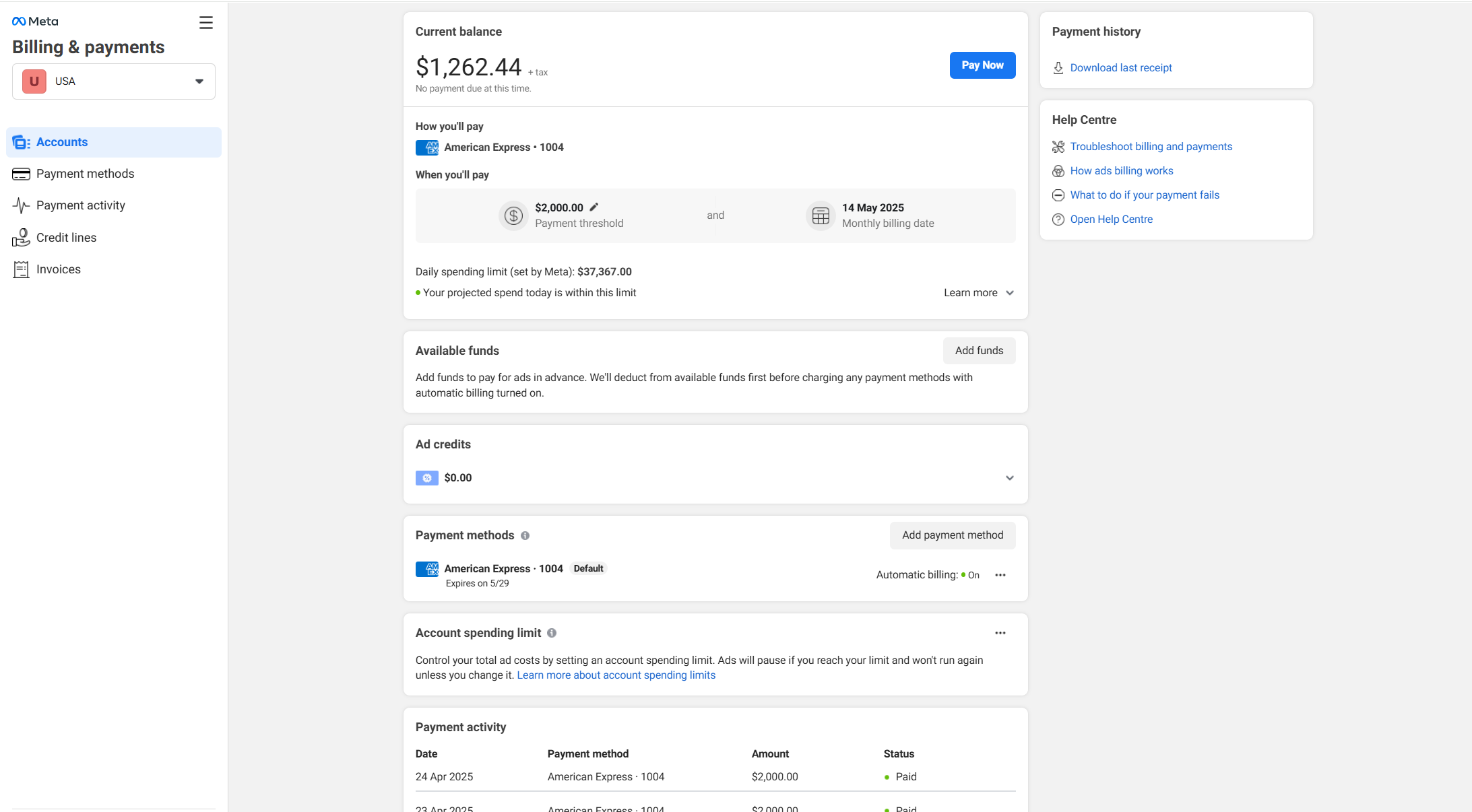Edit payment threshold with pencil icon

pyautogui.click(x=594, y=207)
